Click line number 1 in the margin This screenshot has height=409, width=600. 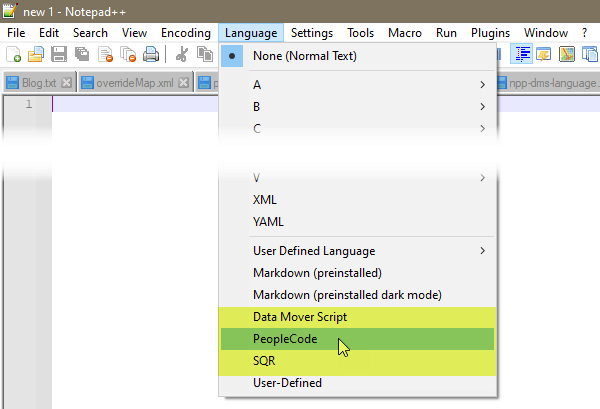[x=29, y=104]
